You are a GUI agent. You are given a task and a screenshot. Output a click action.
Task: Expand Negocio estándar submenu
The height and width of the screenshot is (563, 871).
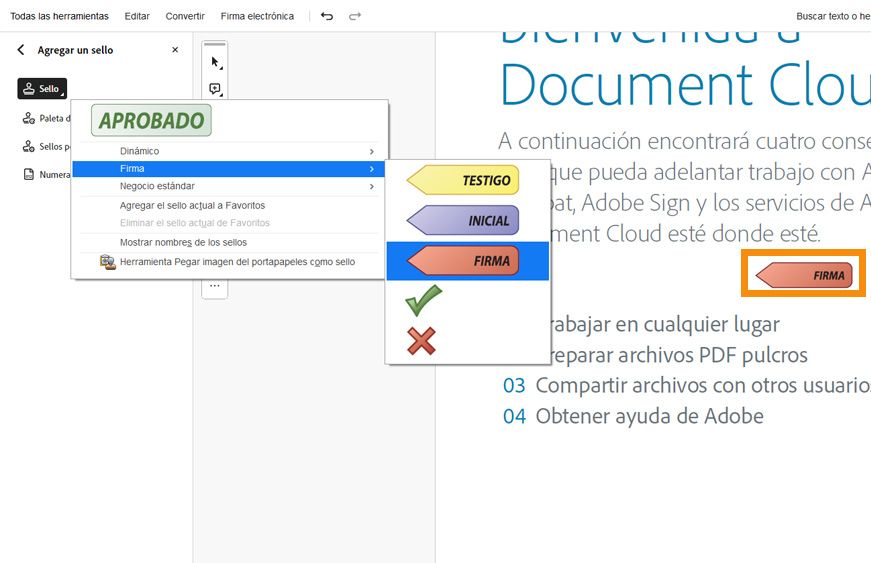(x=229, y=186)
